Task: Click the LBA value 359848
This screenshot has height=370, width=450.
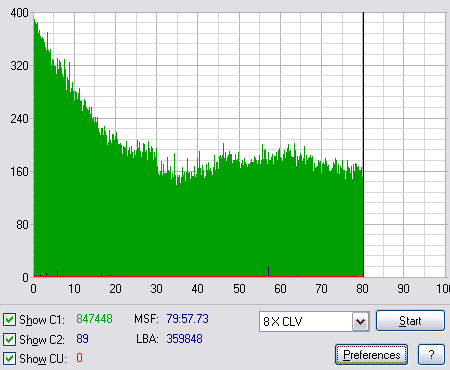Action: coord(184,339)
